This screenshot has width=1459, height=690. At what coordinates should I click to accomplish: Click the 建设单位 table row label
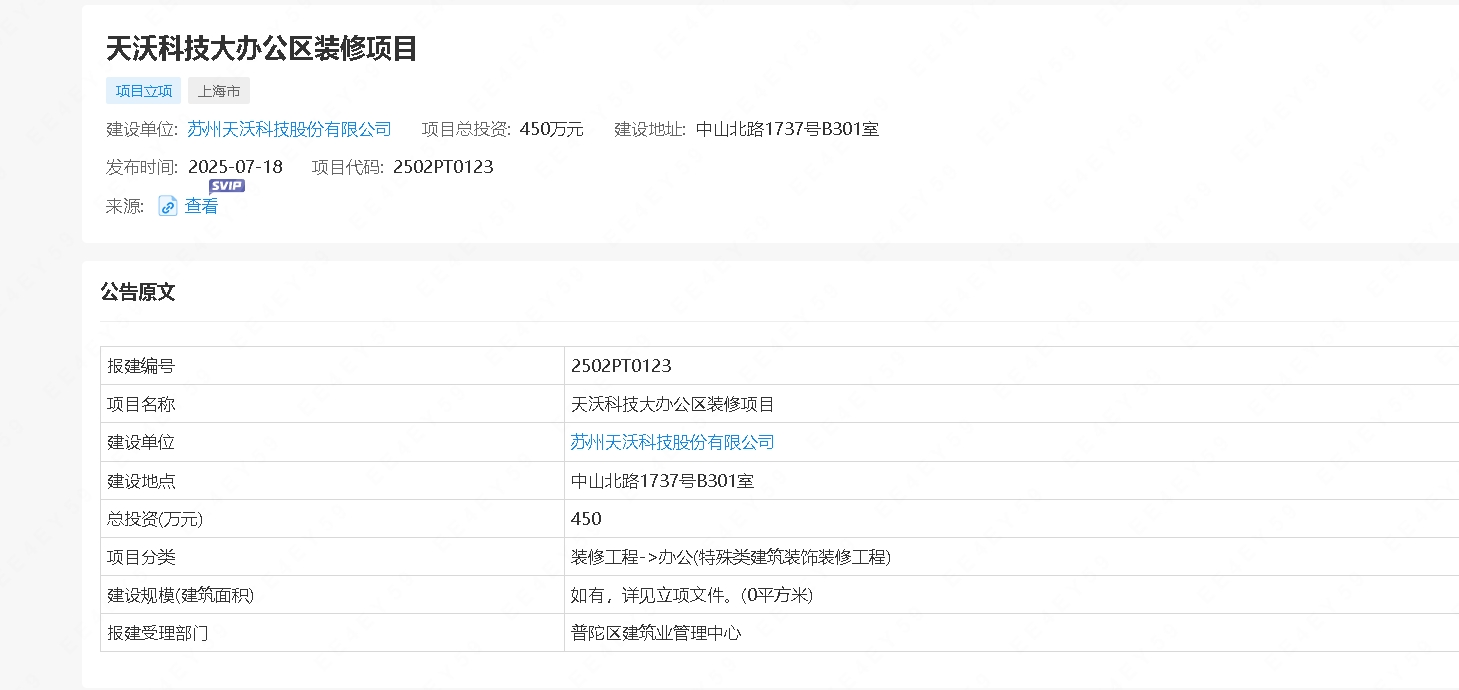click(x=141, y=442)
